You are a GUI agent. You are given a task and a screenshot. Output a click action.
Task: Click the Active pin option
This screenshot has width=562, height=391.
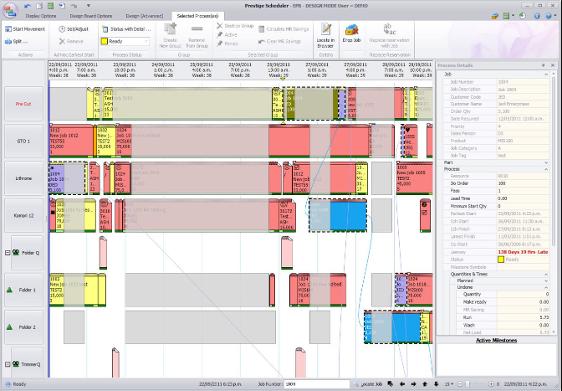pyautogui.click(x=227, y=35)
